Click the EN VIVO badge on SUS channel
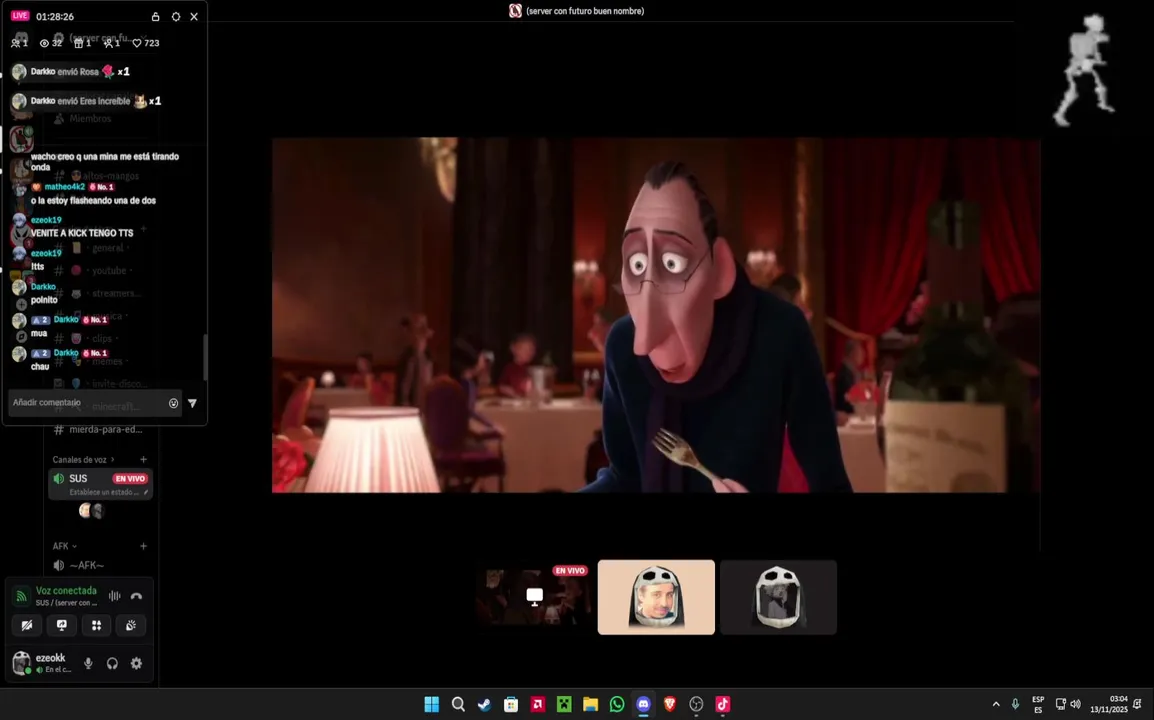This screenshot has width=1154, height=720. click(x=130, y=479)
